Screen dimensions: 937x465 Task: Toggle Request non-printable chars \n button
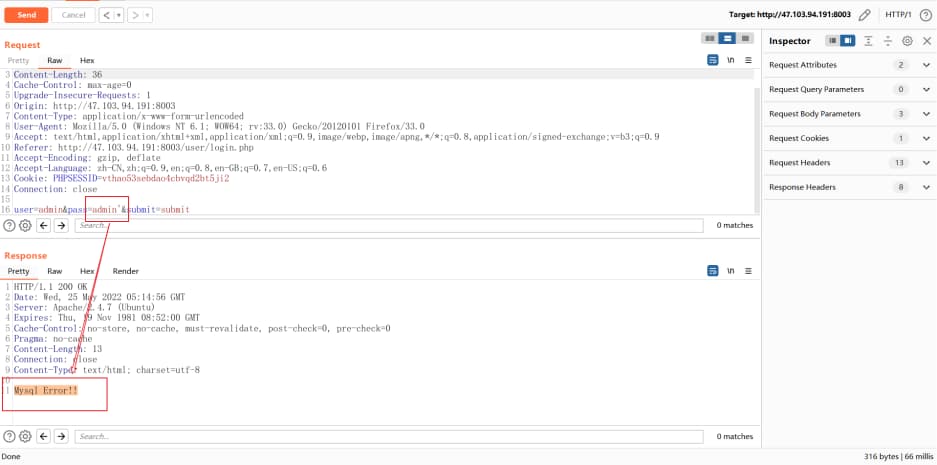pos(730,60)
